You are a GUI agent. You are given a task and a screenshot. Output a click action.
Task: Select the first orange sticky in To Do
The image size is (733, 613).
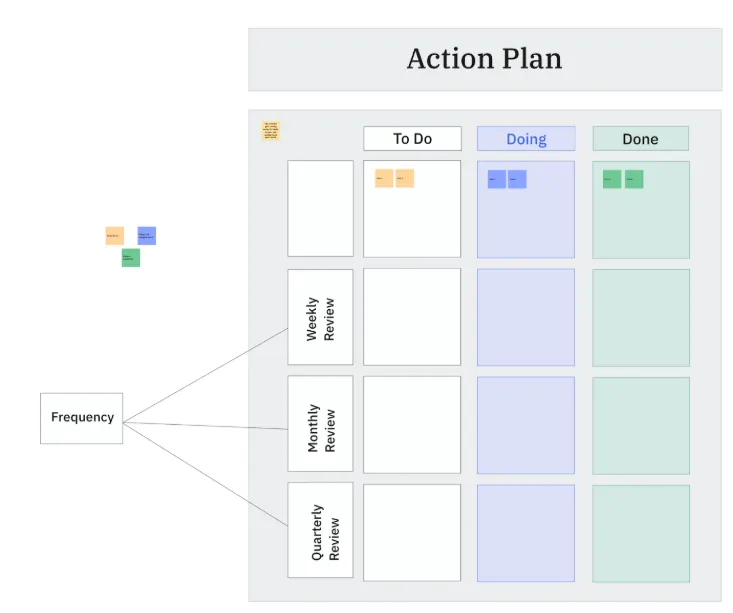384,178
